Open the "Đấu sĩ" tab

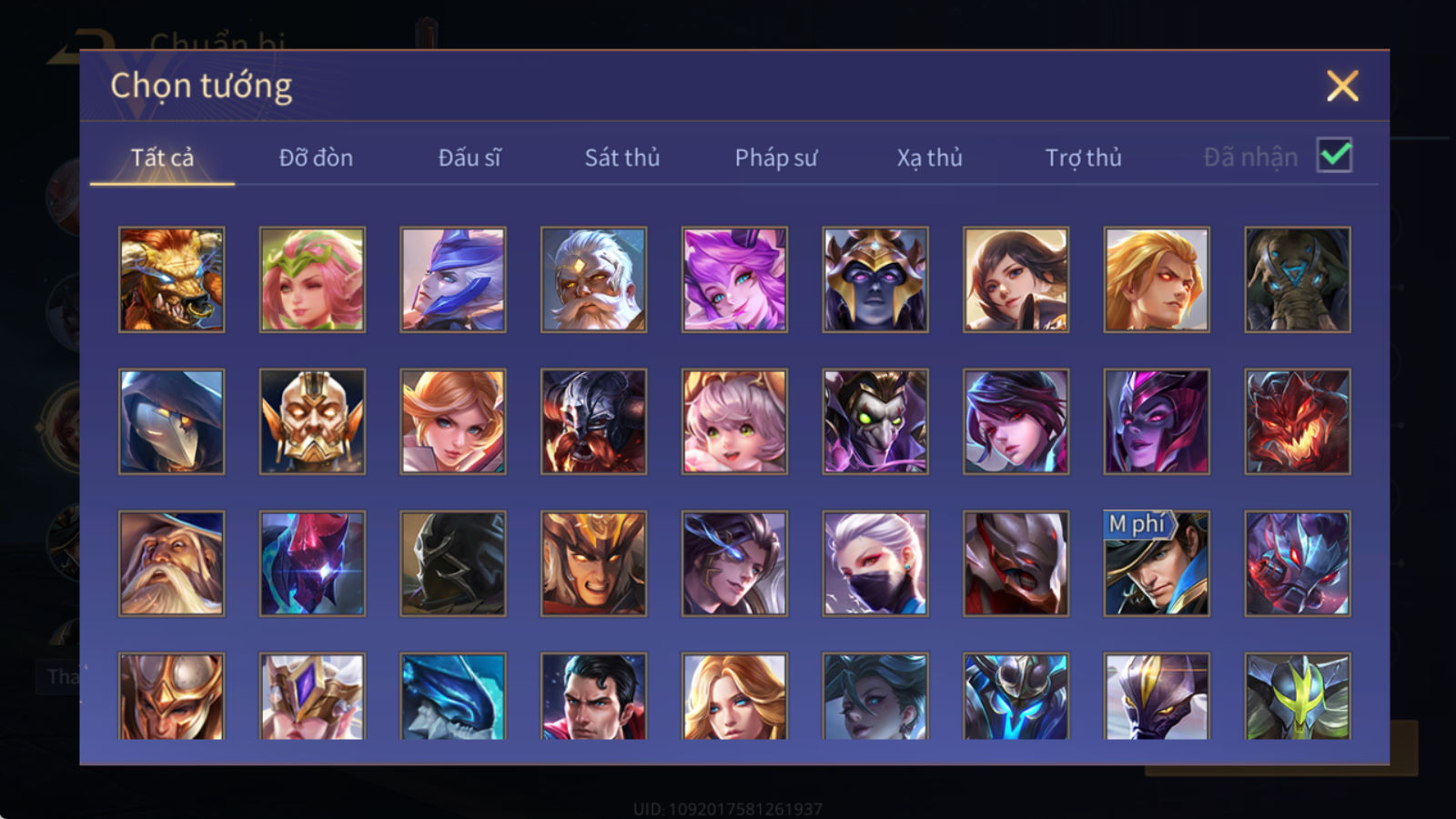[x=470, y=157]
